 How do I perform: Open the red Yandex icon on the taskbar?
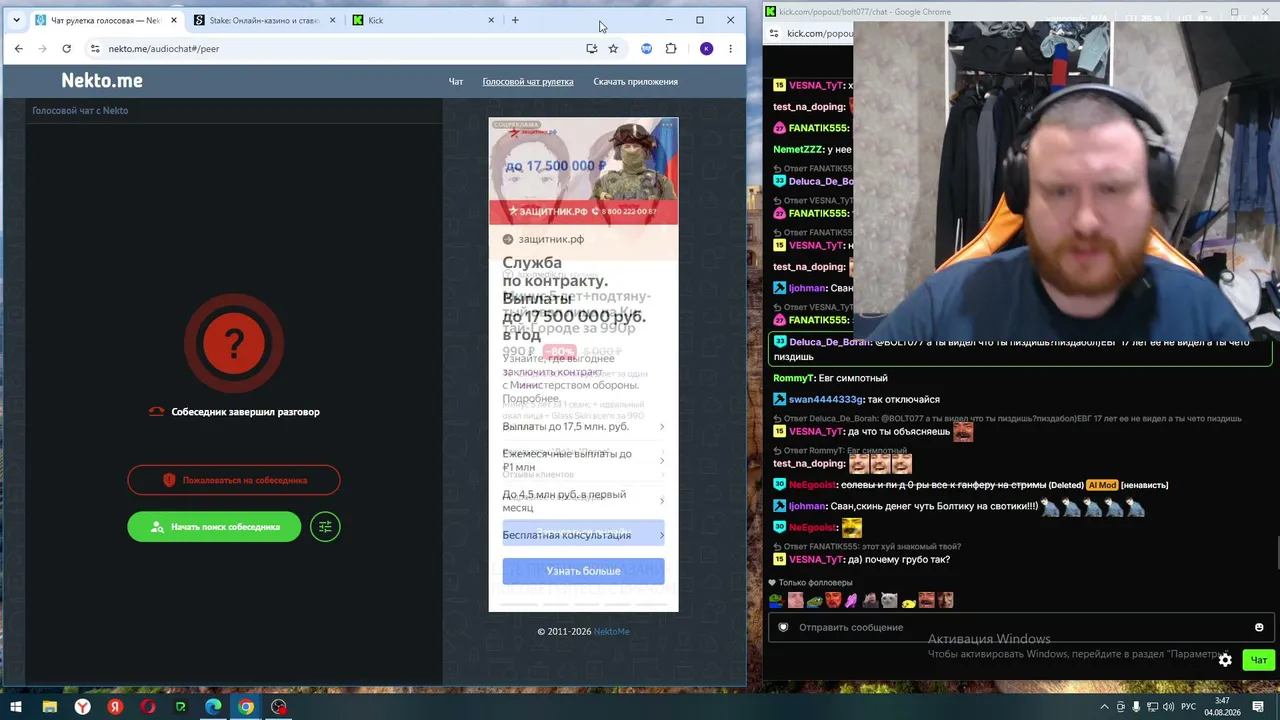116,707
